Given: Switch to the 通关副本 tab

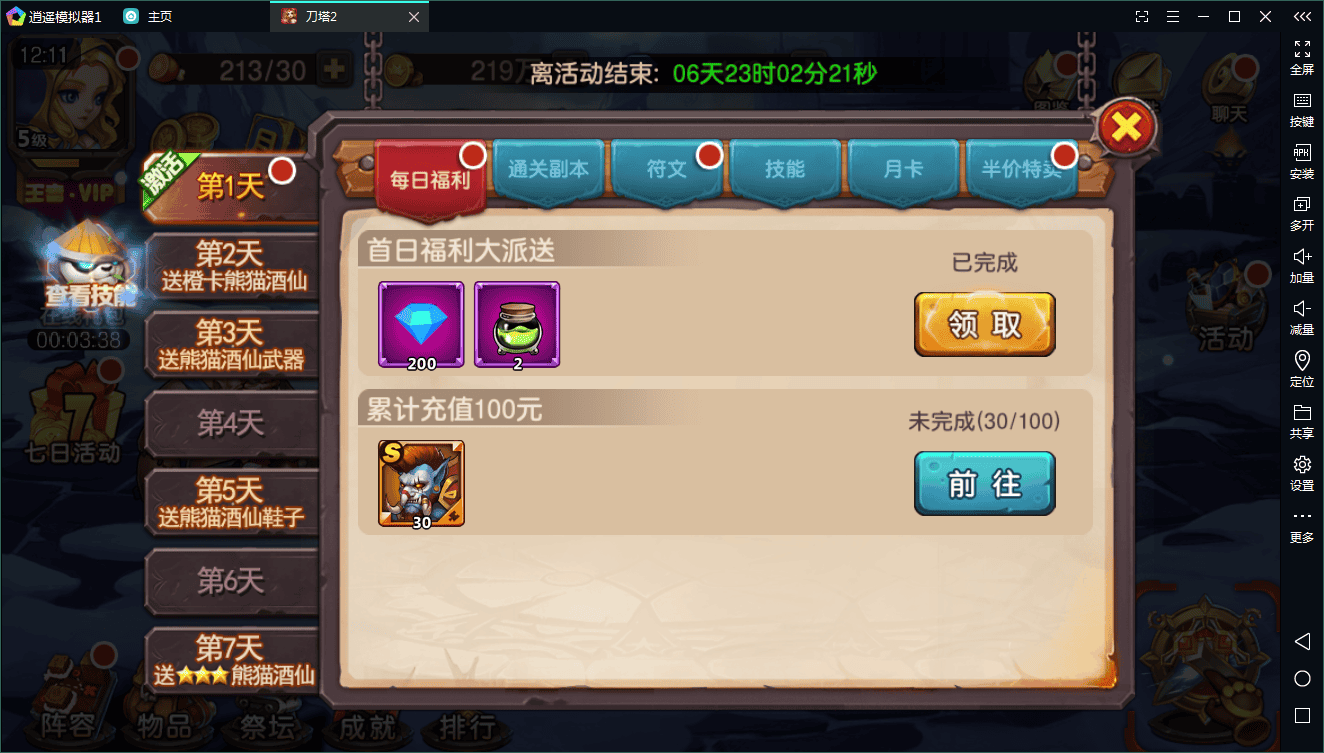Looking at the screenshot, I should click(548, 170).
